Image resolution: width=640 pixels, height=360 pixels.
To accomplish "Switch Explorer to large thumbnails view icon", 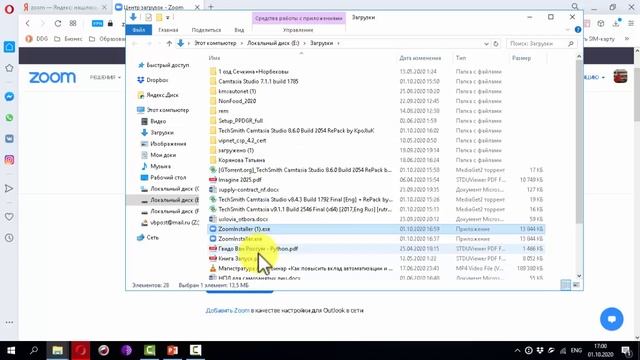I will click(x=576, y=284).
